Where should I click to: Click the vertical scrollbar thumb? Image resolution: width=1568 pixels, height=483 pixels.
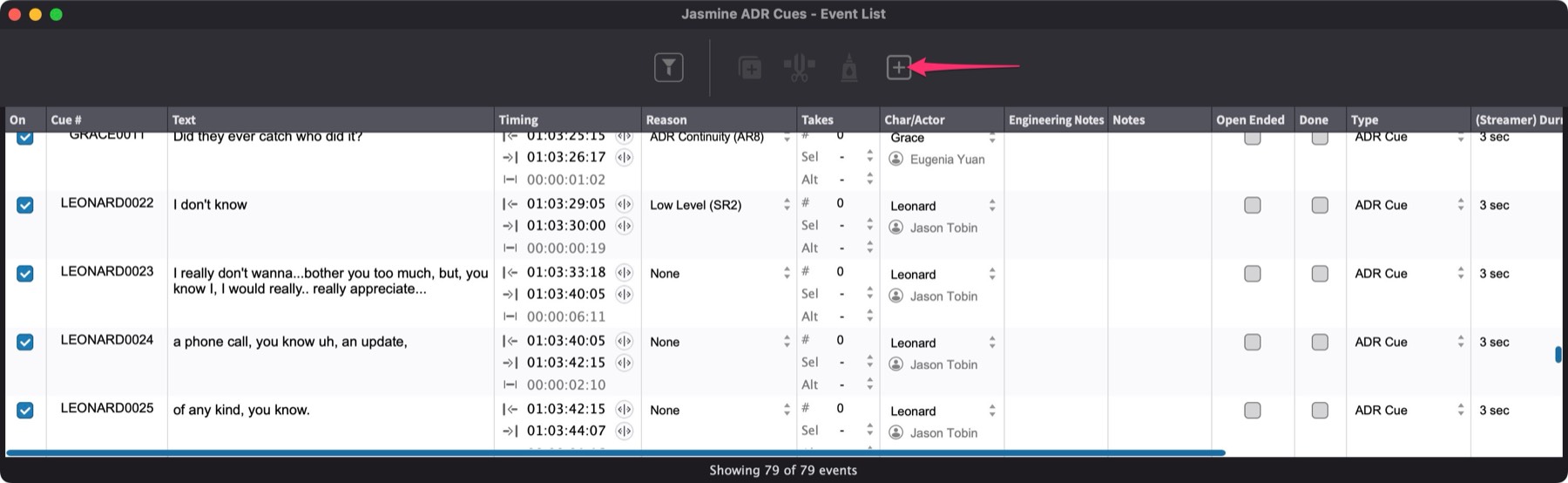1558,355
